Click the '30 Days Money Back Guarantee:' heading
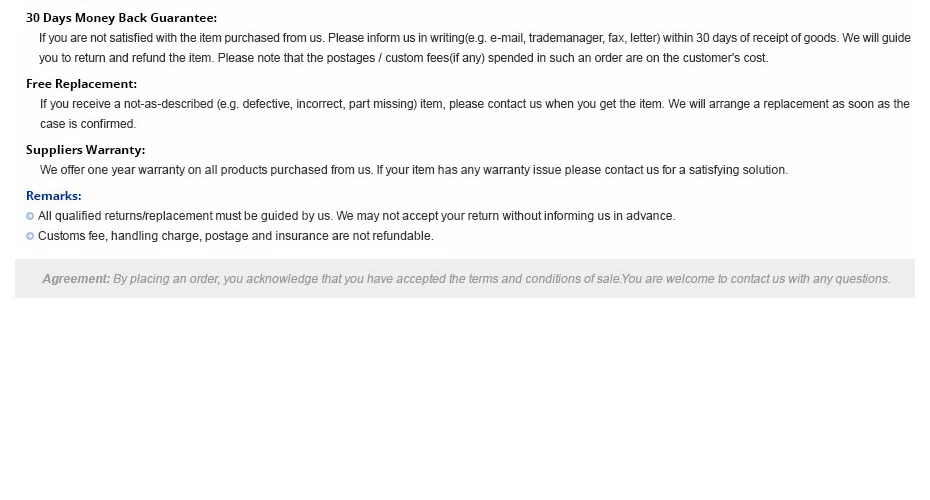This screenshot has height=500, width=930. (x=121, y=18)
